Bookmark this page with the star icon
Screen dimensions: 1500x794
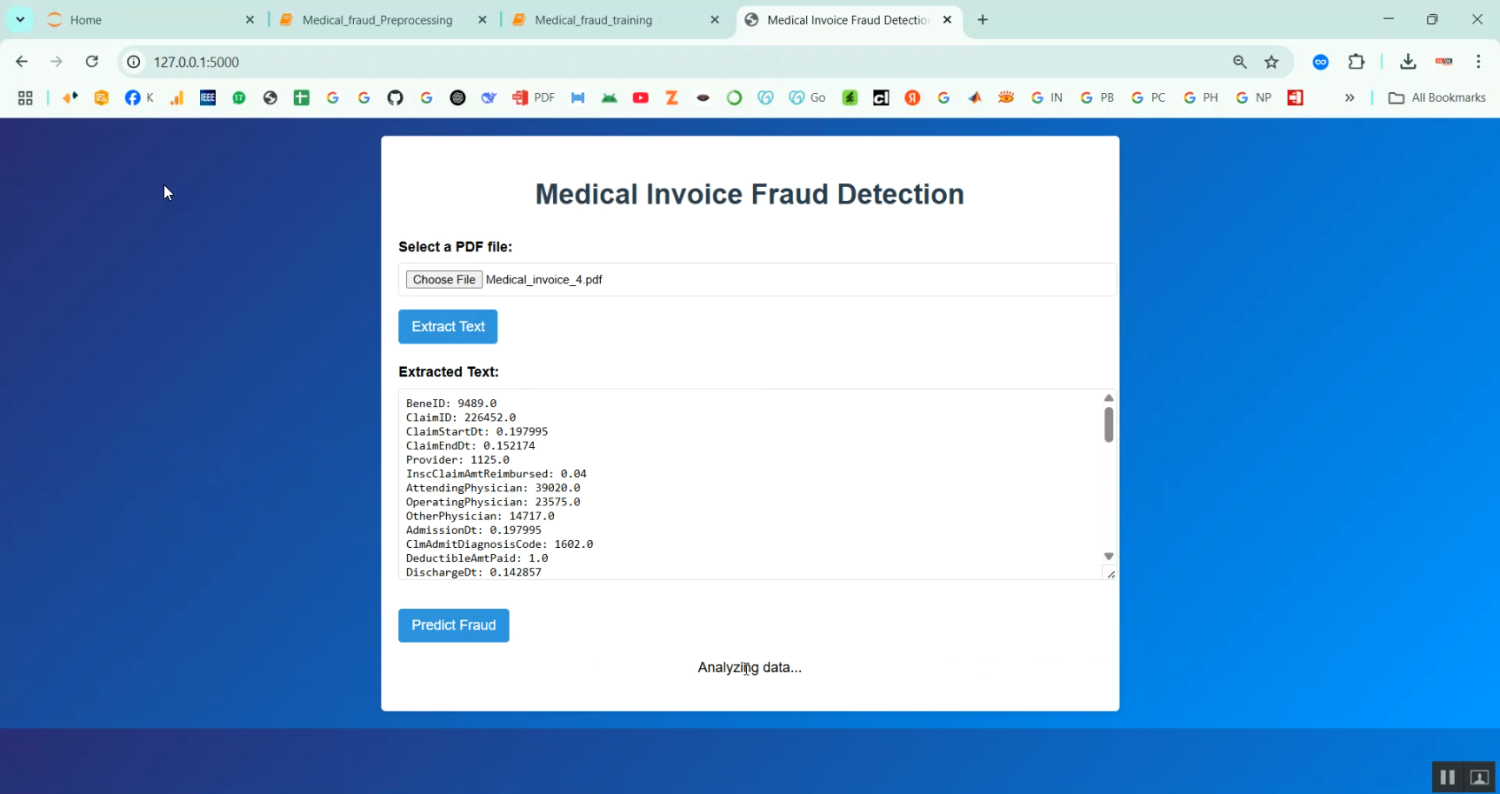[x=1272, y=62]
